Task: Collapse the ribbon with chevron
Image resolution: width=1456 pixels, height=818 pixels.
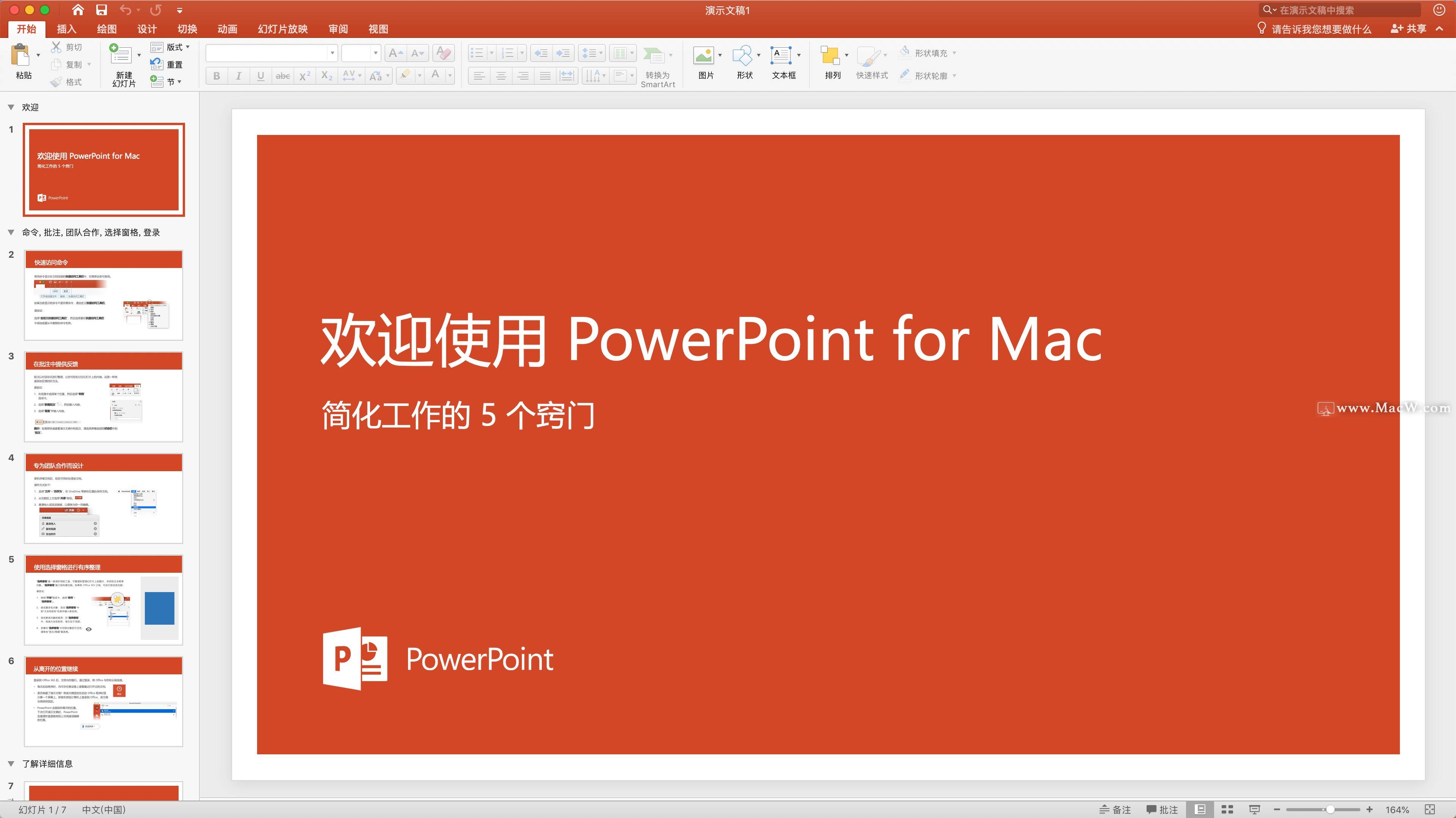Action: pos(1440,28)
